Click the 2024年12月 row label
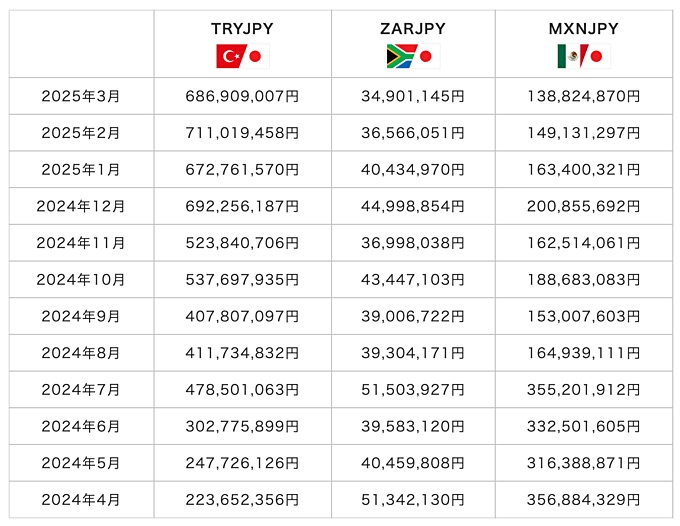The image size is (680, 526). (x=81, y=206)
